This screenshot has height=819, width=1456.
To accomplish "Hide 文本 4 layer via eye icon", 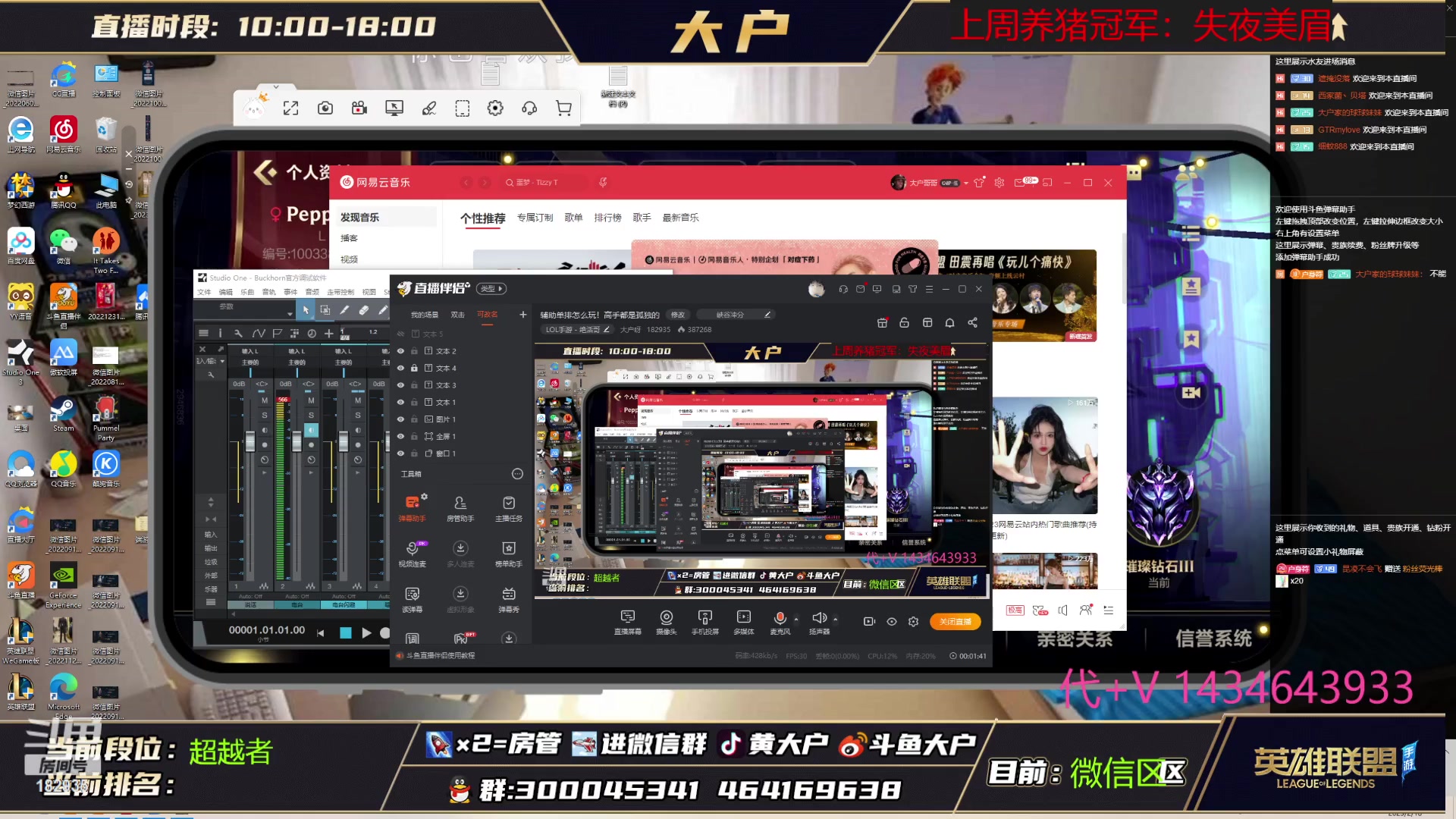I will pyautogui.click(x=400, y=368).
